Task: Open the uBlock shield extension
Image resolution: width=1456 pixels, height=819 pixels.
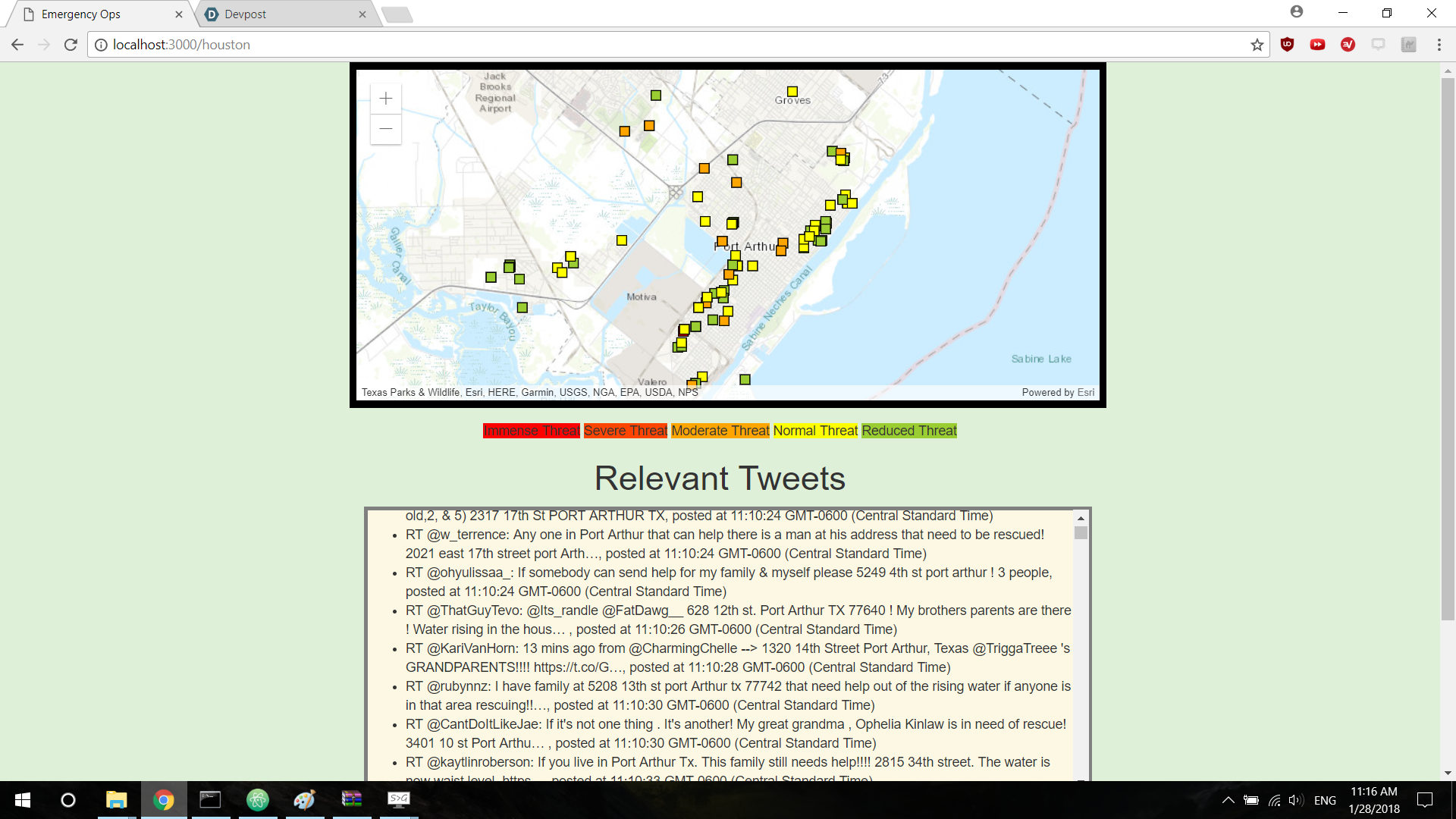Action: (x=1287, y=45)
